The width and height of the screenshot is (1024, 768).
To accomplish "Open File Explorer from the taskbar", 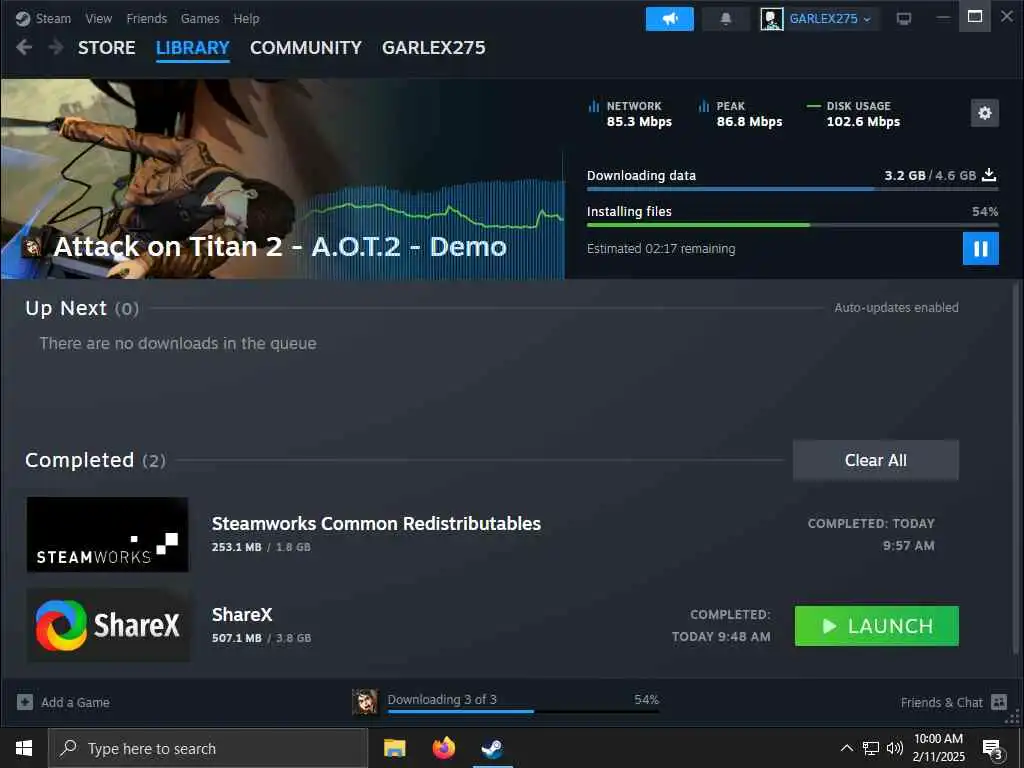I will point(394,748).
